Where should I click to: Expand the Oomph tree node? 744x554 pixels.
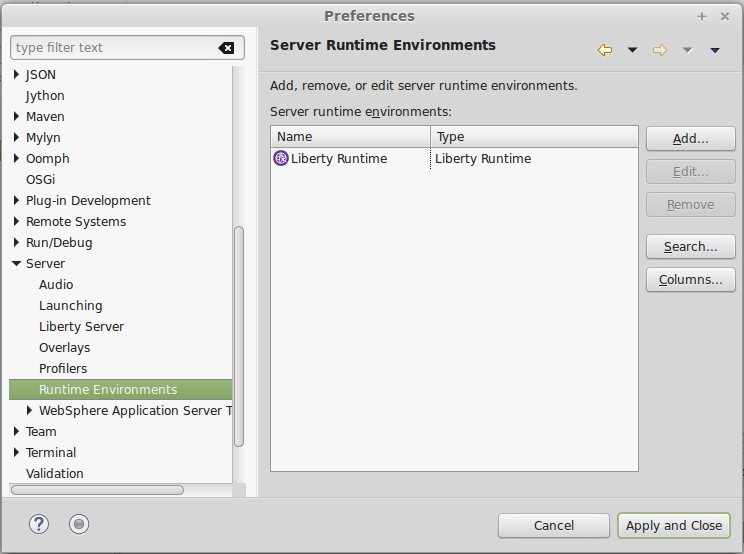click(x=16, y=158)
